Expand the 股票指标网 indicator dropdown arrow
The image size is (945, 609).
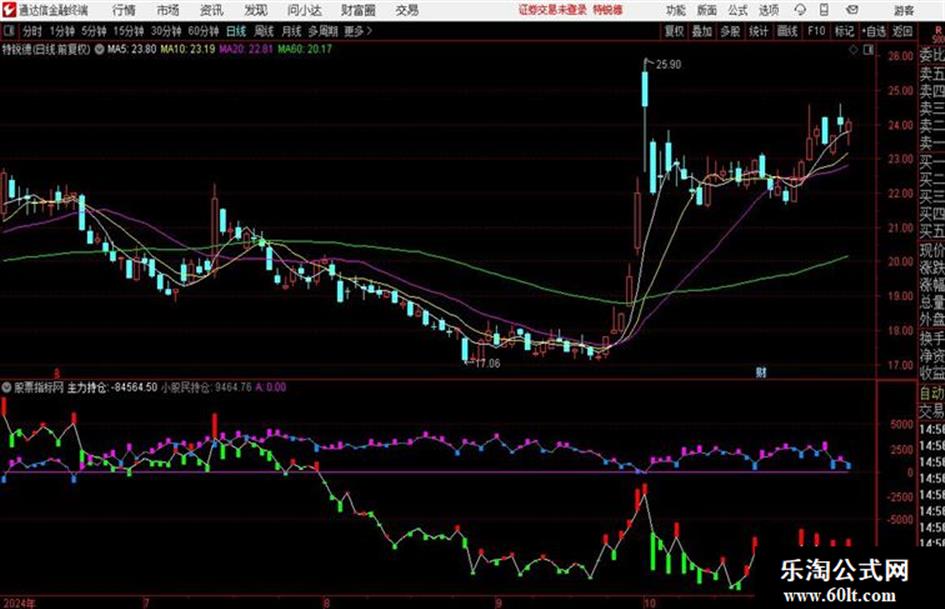coord(7,387)
